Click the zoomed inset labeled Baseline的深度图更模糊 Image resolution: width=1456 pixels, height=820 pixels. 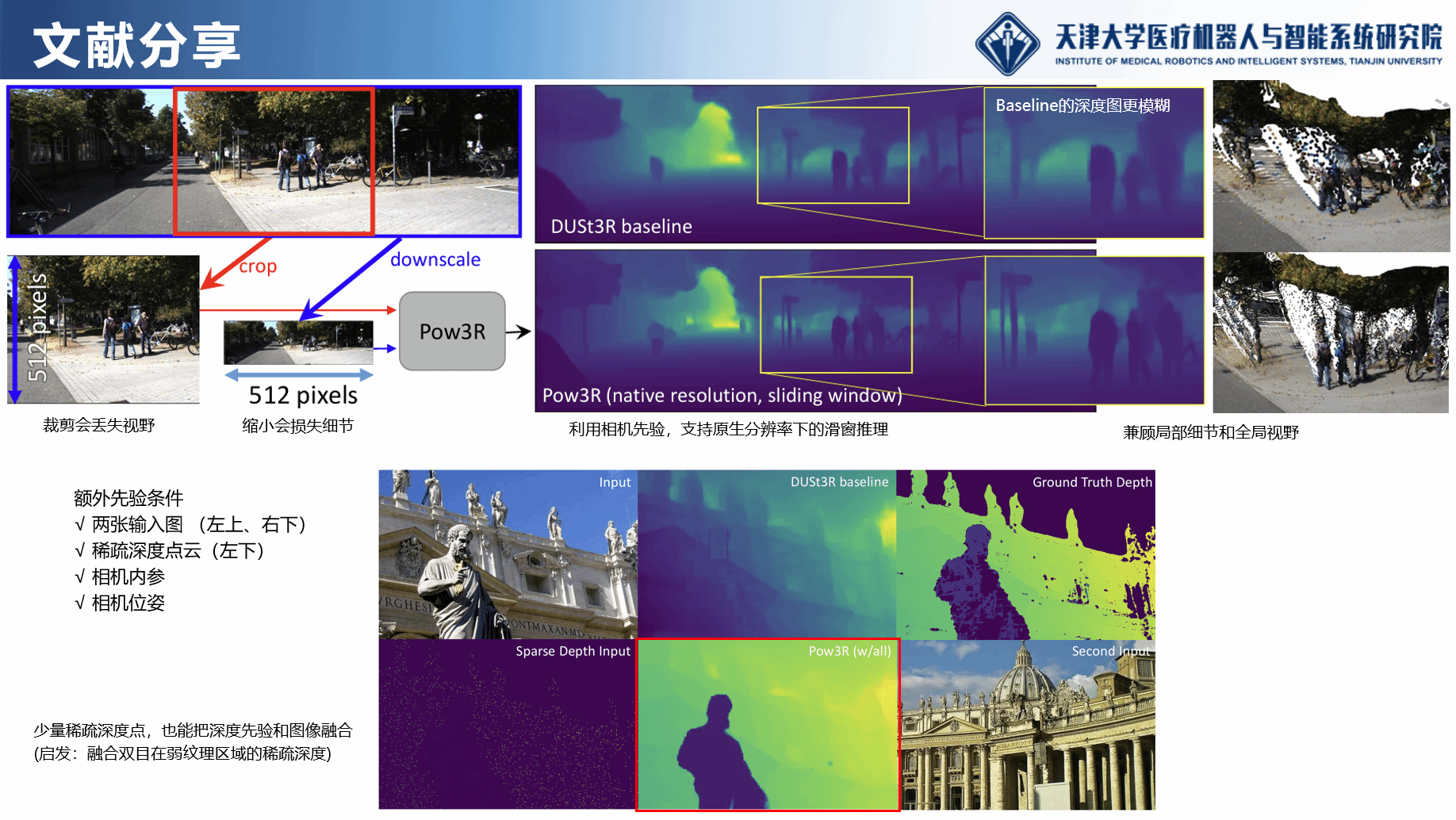coord(1094,163)
